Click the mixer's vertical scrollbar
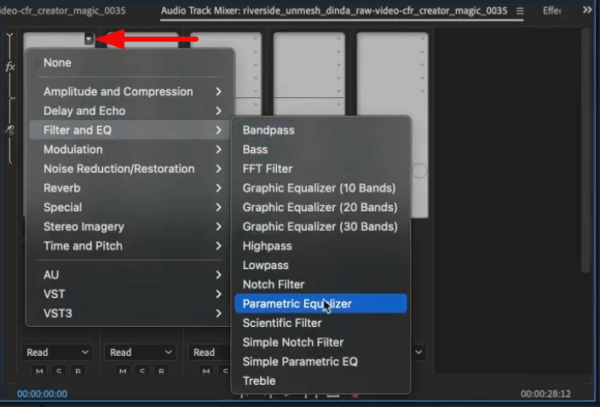This screenshot has height=407, width=600. coord(585,150)
